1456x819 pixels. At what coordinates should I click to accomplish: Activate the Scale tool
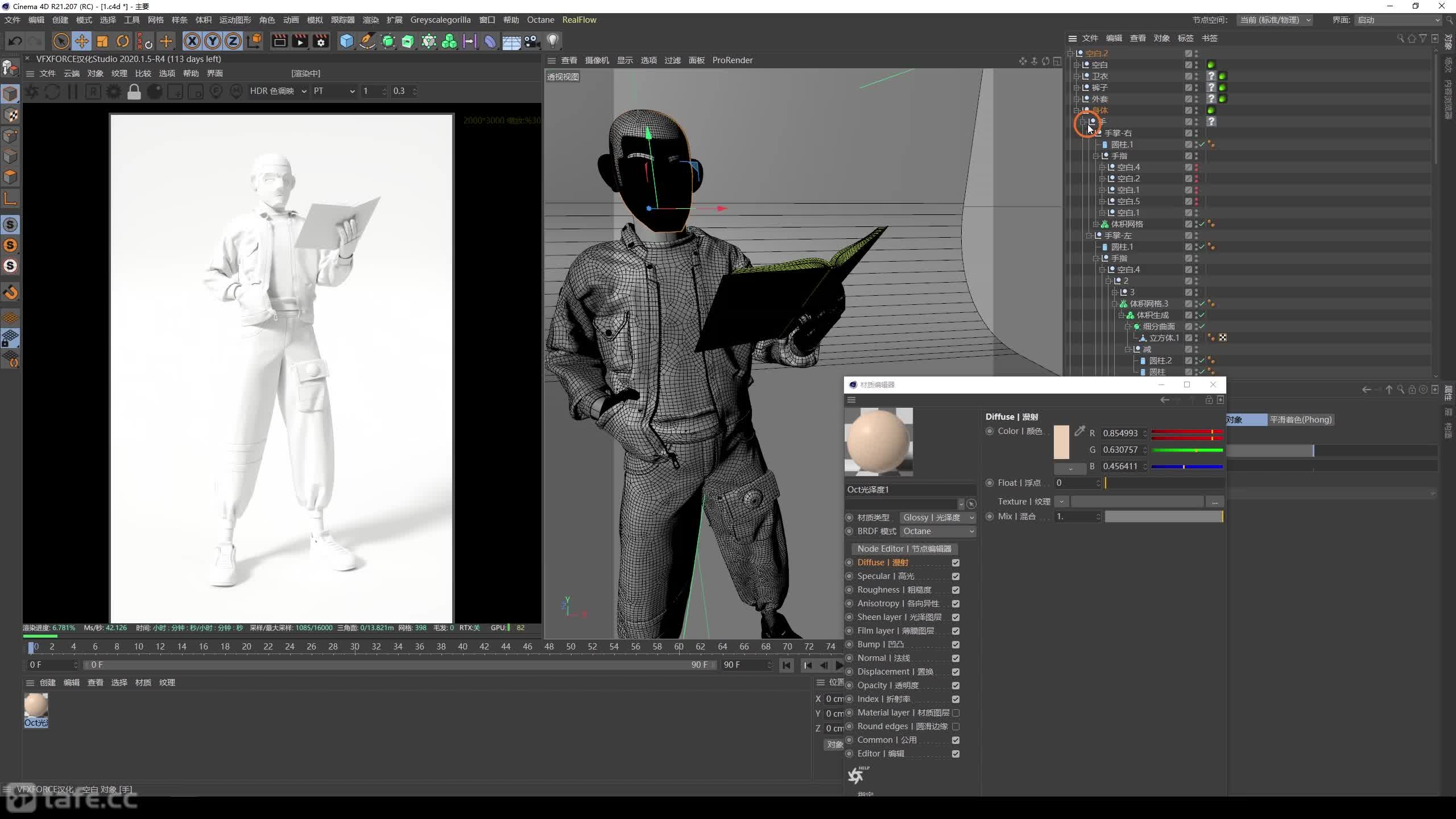[x=102, y=41]
